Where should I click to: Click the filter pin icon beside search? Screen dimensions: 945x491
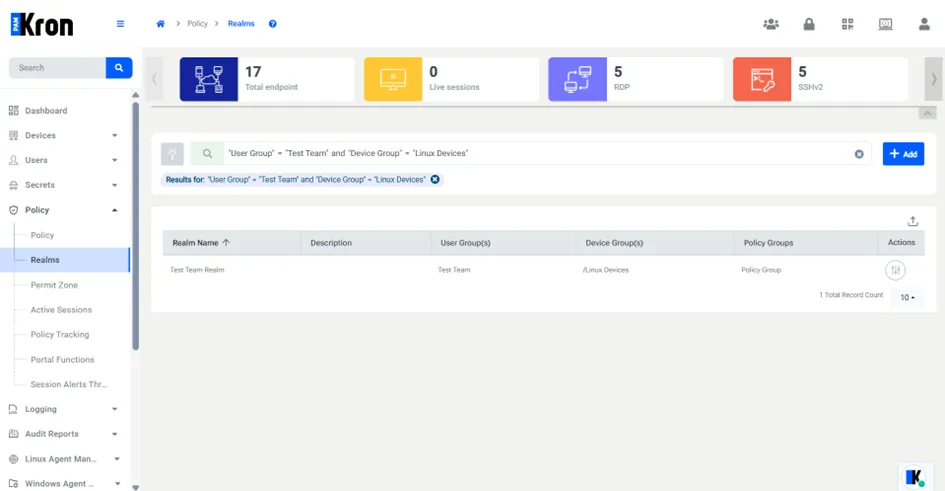click(172, 154)
